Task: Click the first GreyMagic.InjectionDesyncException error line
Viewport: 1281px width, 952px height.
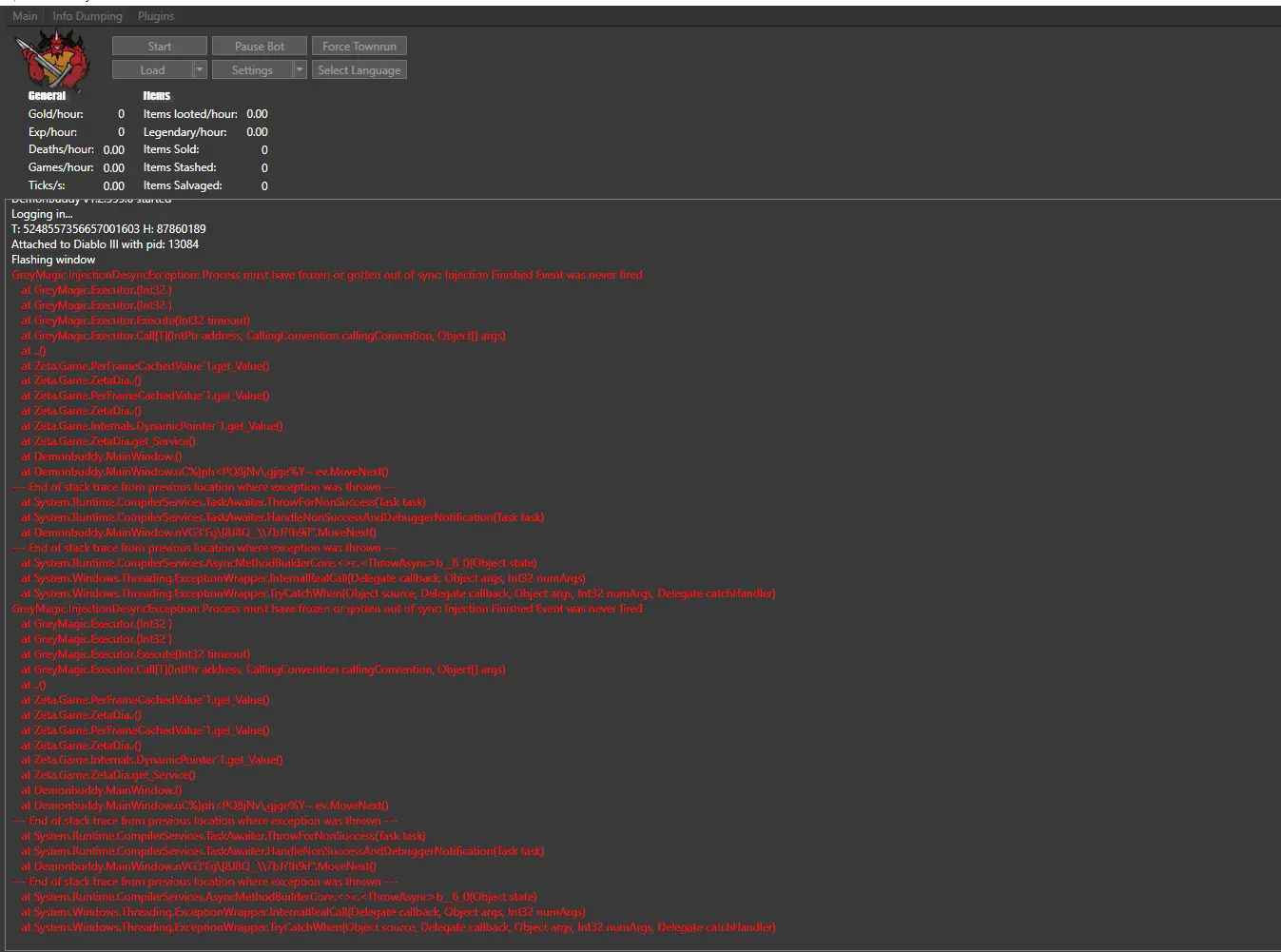Action: pos(327,275)
